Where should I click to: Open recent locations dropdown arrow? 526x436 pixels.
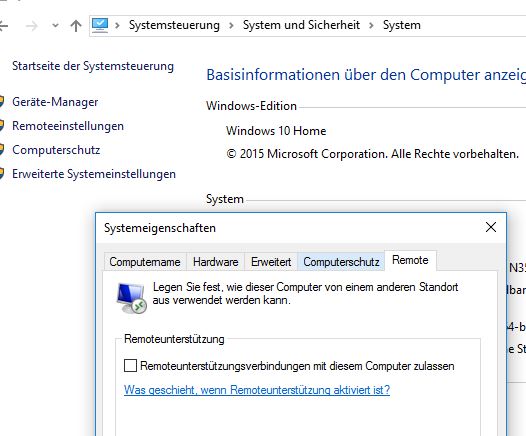click(55, 25)
